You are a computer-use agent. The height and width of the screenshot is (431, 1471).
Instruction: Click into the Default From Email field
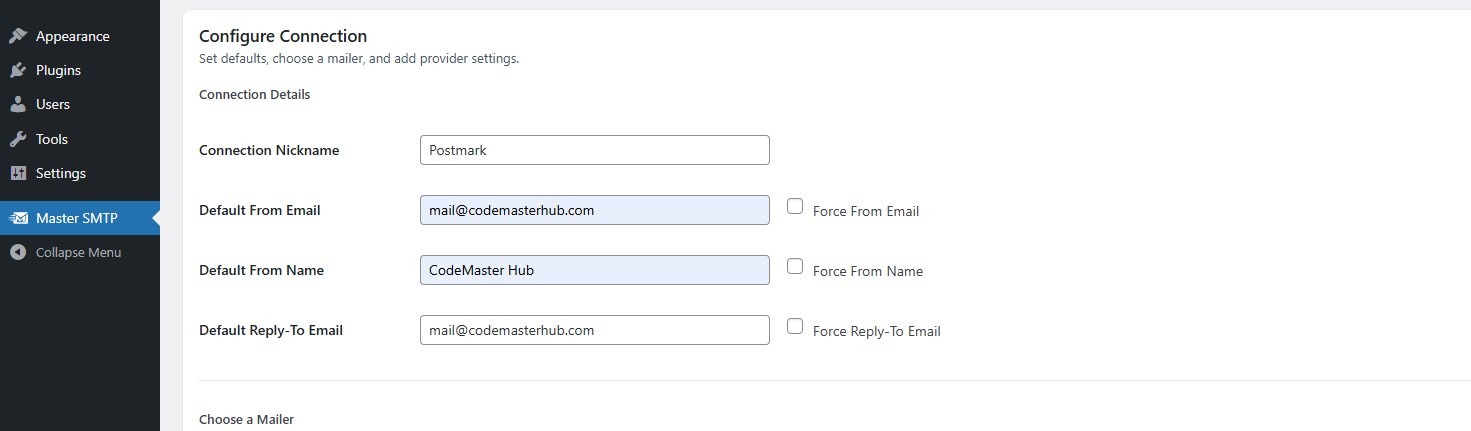(x=594, y=210)
